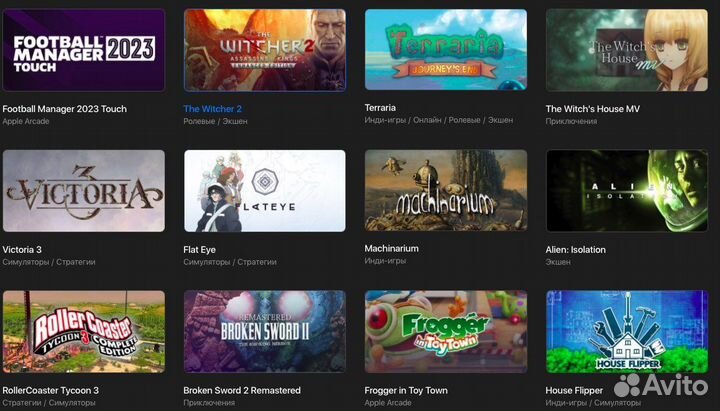Image resolution: width=720 pixels, height=411 pixels.
Task: Select the Machinarium cover art
Action: pos(446,190)
